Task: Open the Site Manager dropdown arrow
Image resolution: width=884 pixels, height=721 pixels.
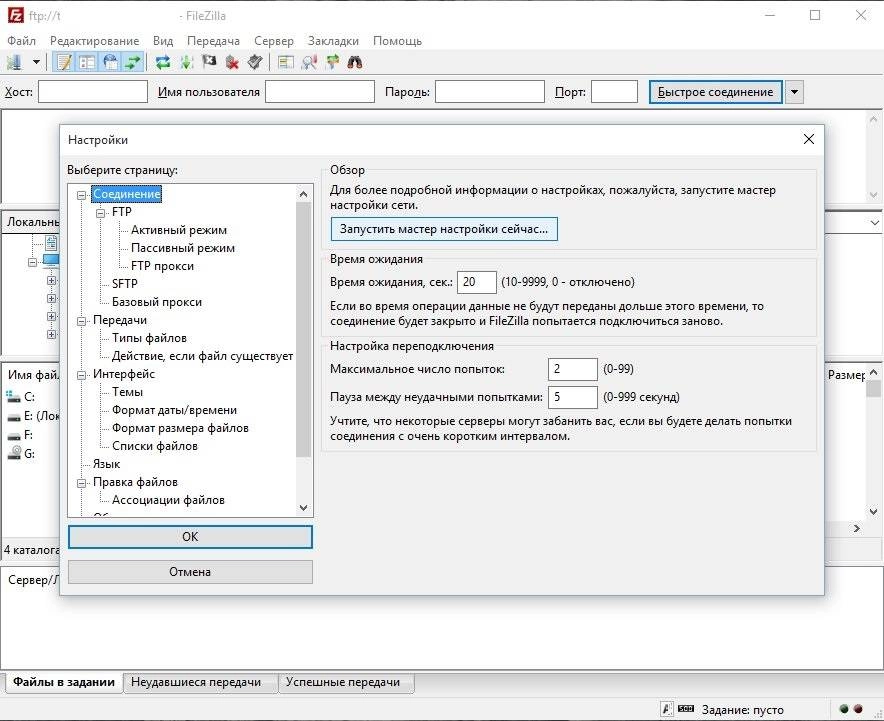Action: tap(36, 62)
